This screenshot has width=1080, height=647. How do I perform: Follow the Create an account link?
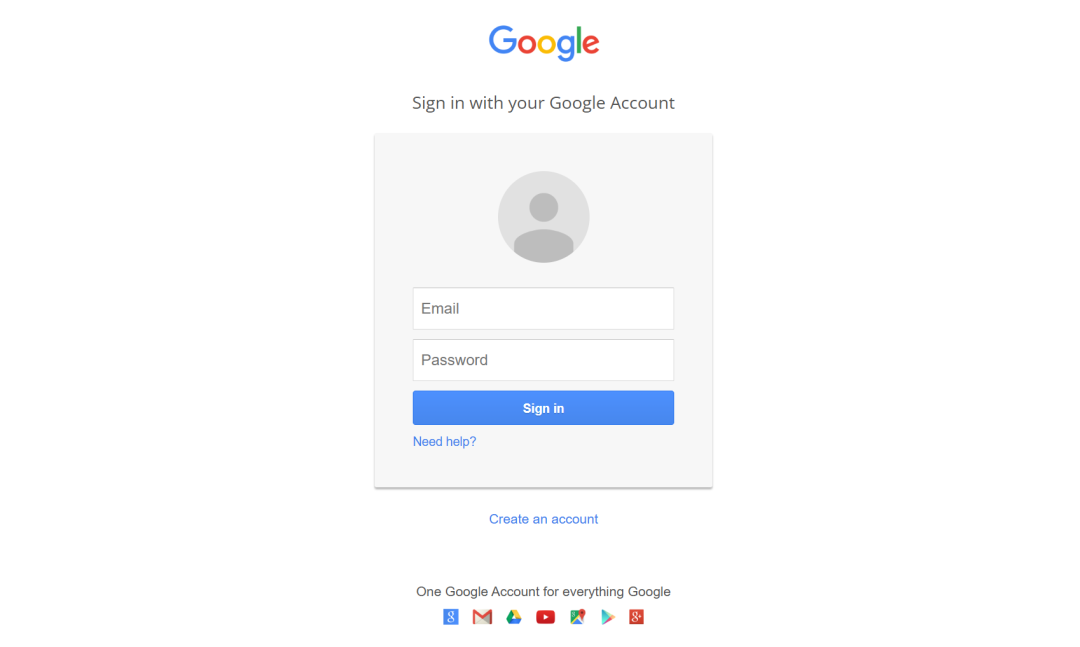[543, 519]
